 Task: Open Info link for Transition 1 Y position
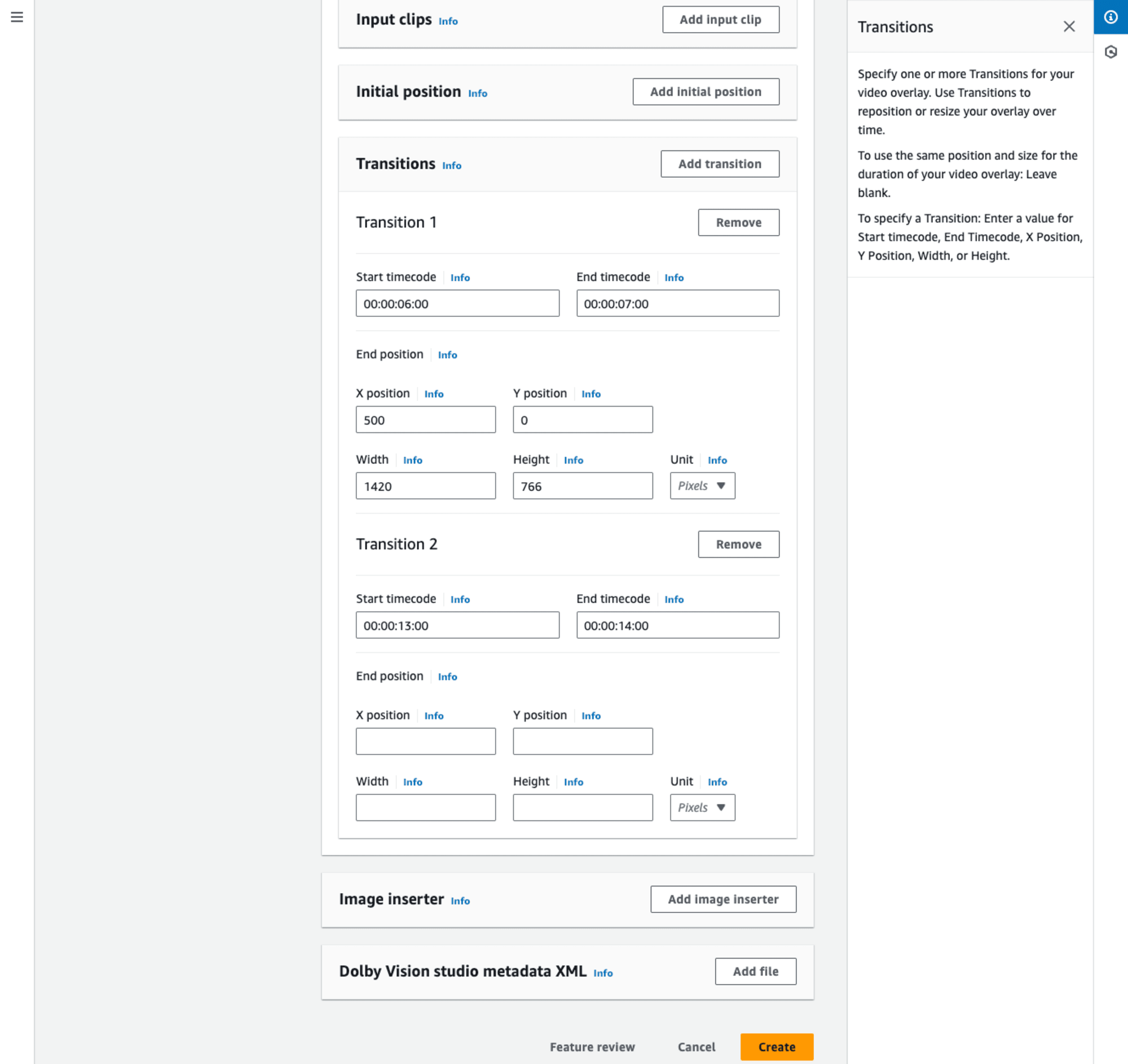pyautogui.click(x=591, y=394)
